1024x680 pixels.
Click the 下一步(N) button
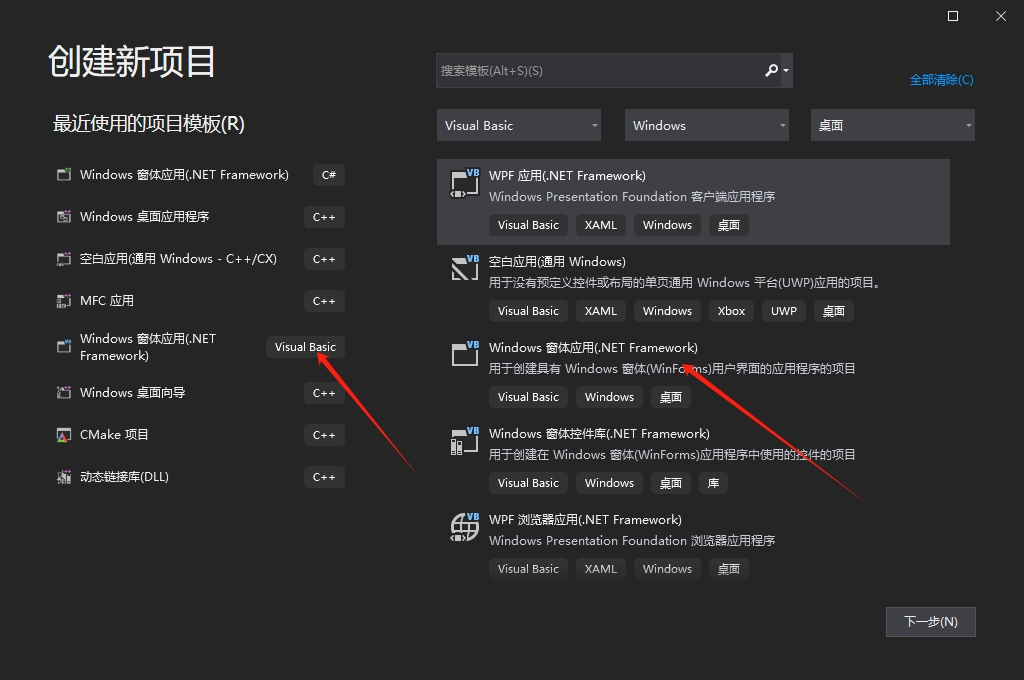pos(931,622)
